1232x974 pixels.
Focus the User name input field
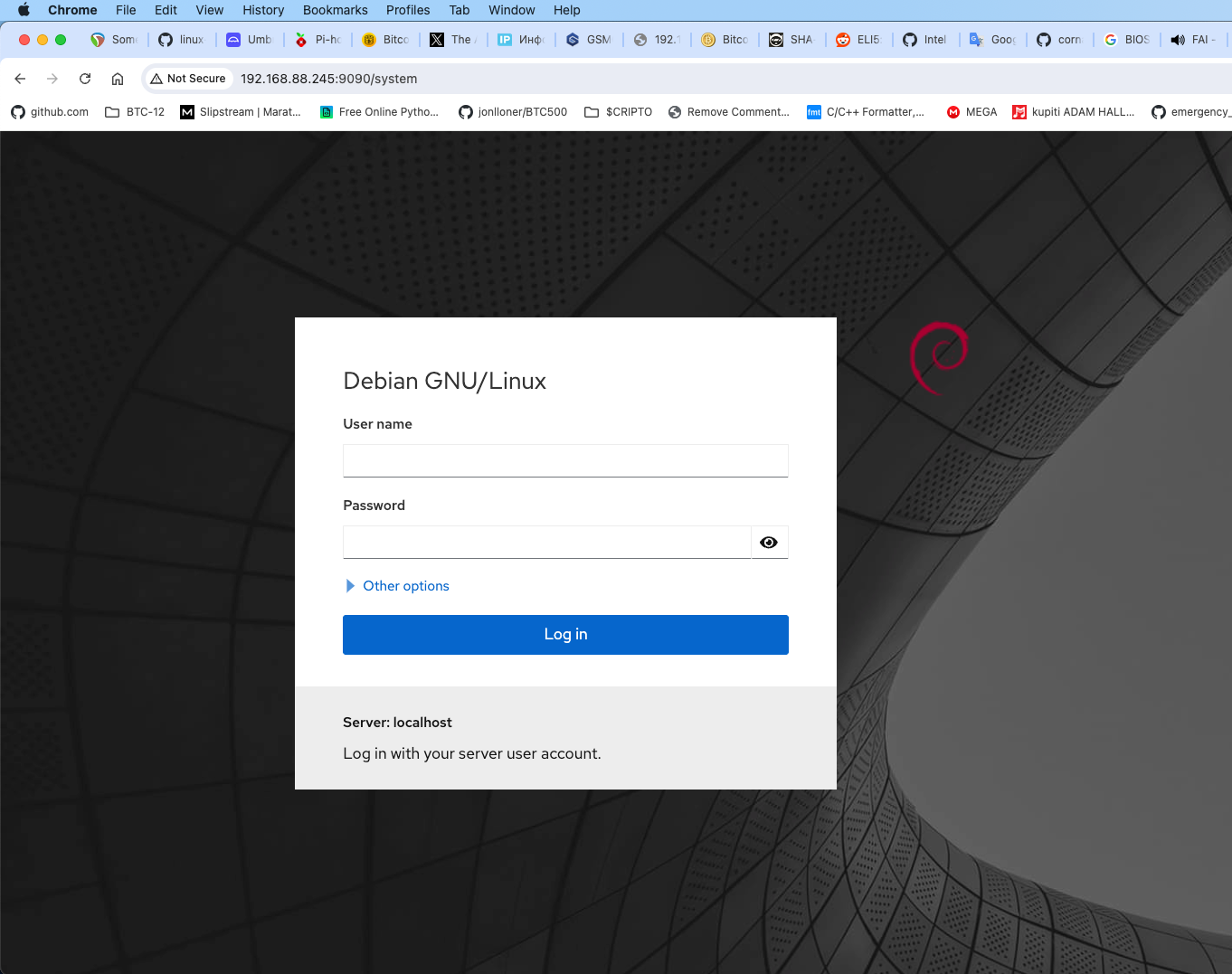[x=565, y=460]
